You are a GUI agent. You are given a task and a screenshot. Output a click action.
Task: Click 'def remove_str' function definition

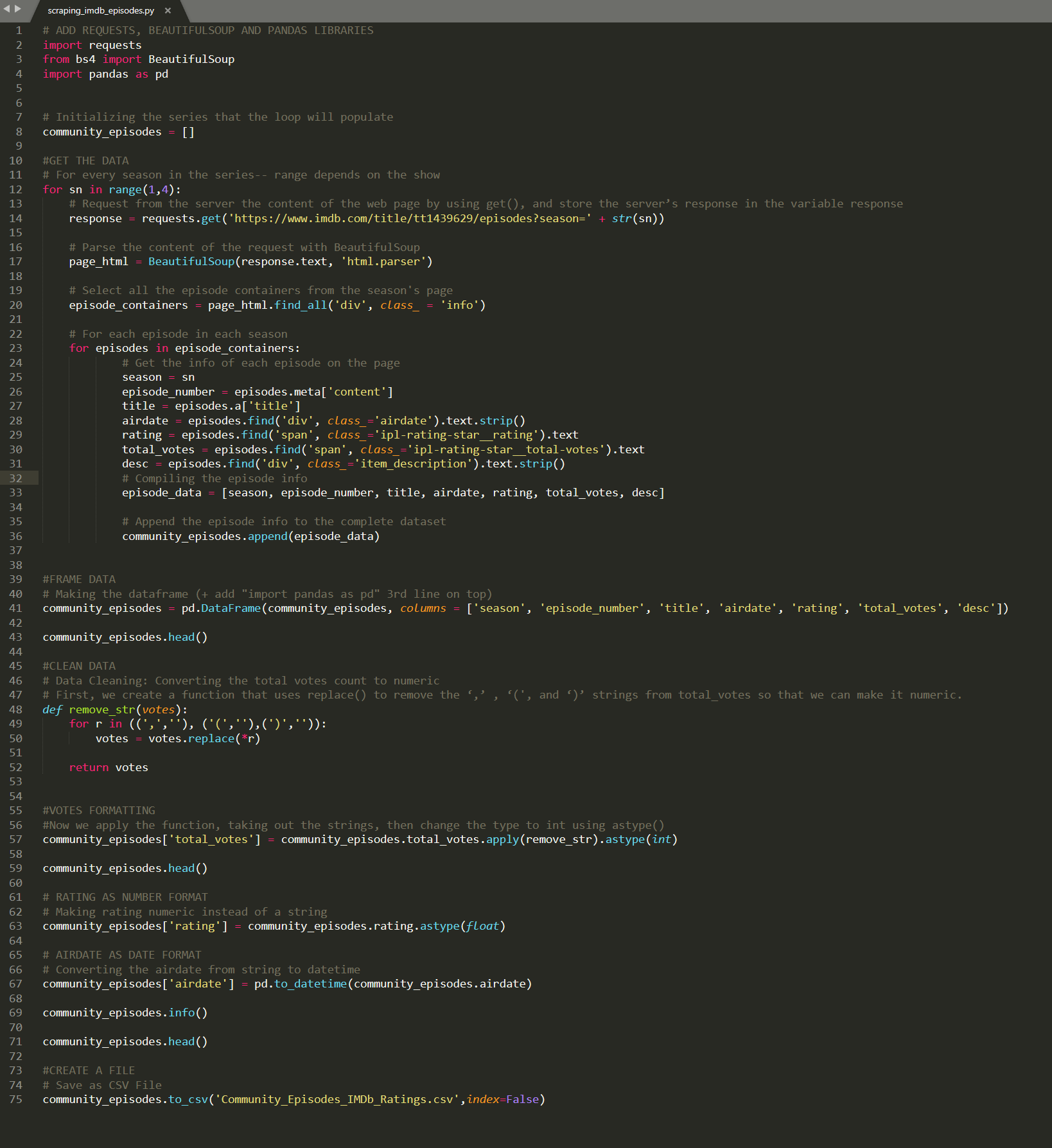[101, 709]
